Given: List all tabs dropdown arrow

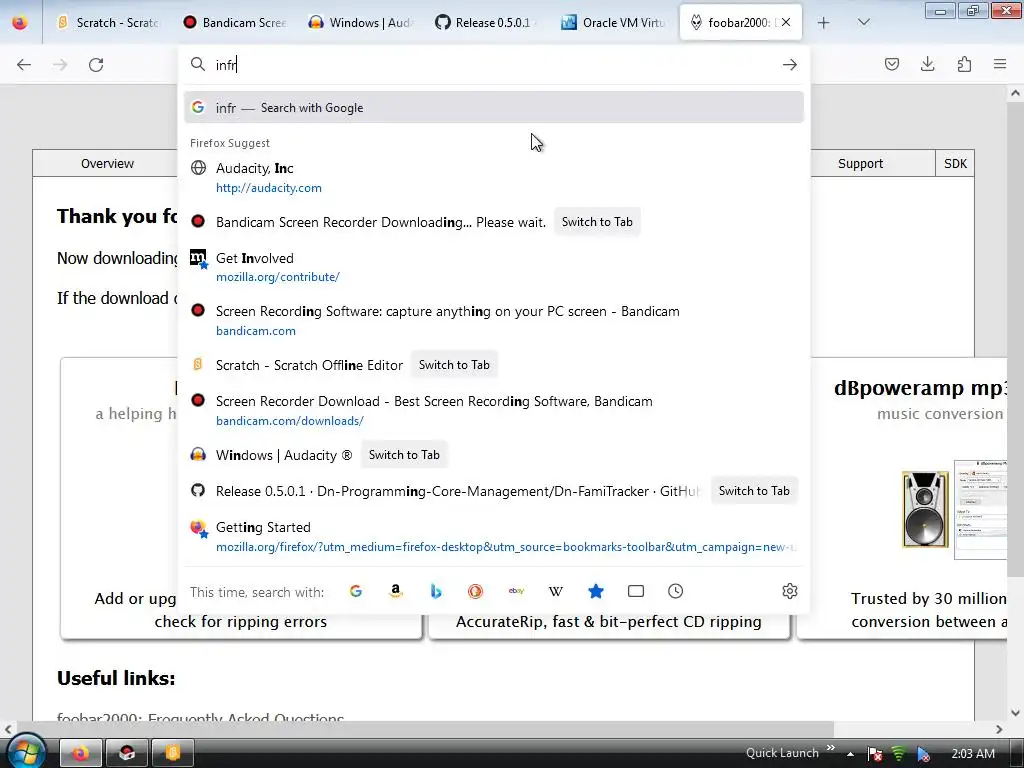Looking at the screenshot, I should pos(863,23).
